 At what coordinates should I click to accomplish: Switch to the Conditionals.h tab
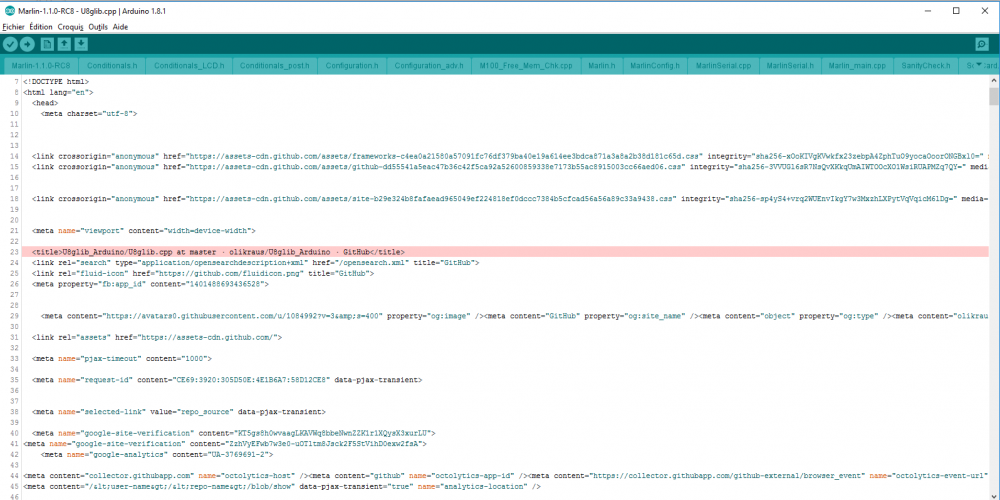pyautogui.click(x=112, y=66)
